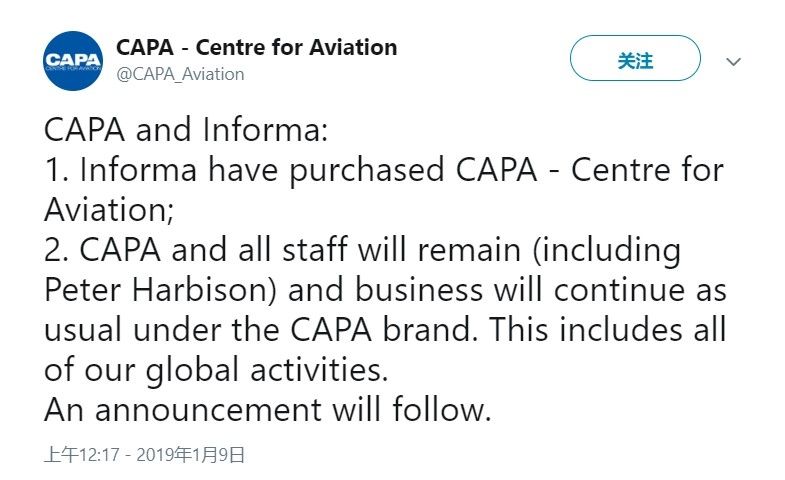Expand the tweet options chevron menu
Screen dimensions: 785x480
pyautogui.click(x=733, y=61)
